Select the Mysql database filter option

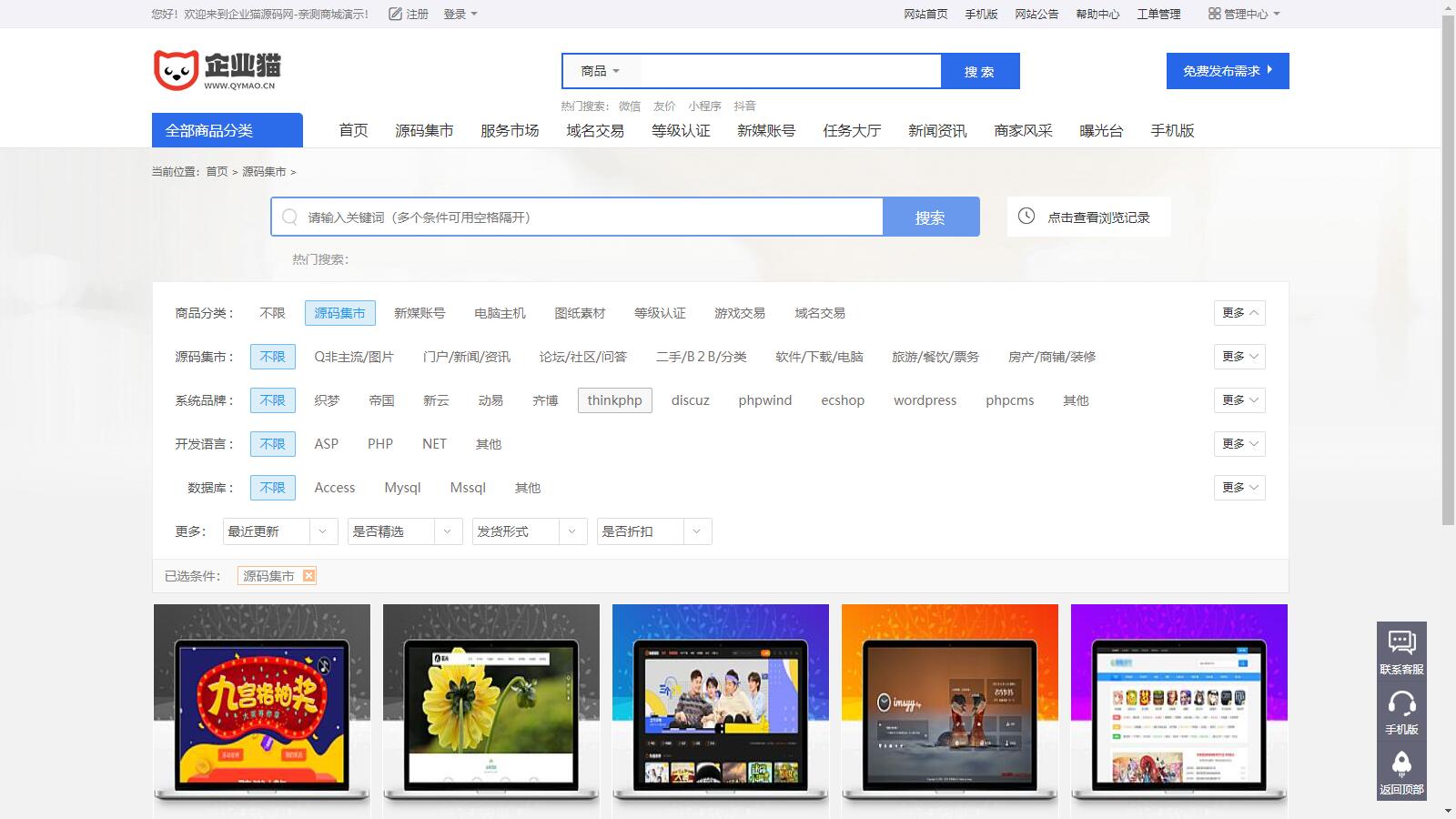click(x=402, y=488)
